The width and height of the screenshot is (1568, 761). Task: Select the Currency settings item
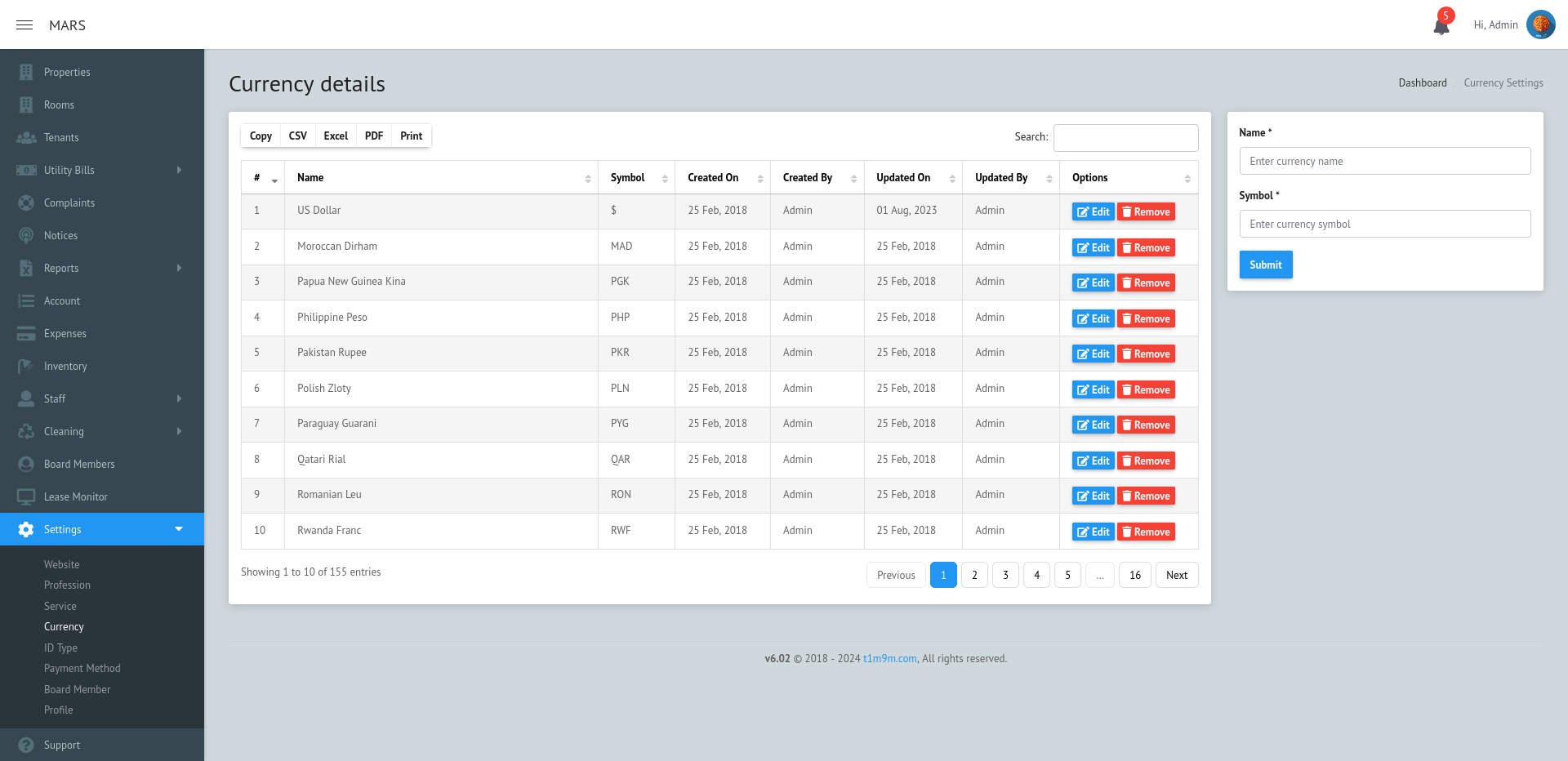click(x=64, y=626)
